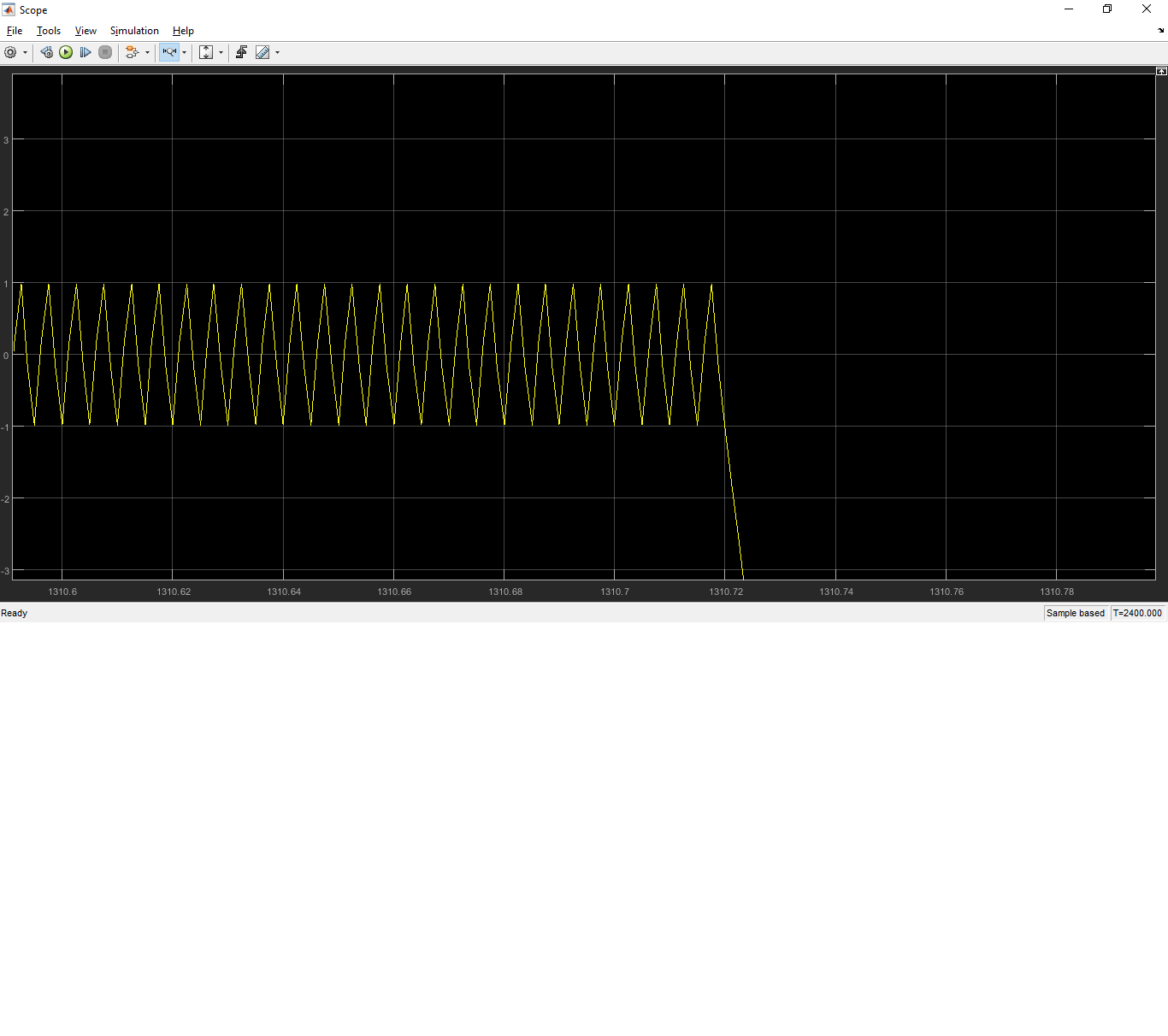Toggle the Zoom X-axis tool
Screen dimensions: 1168x1036
pos(169,53)
